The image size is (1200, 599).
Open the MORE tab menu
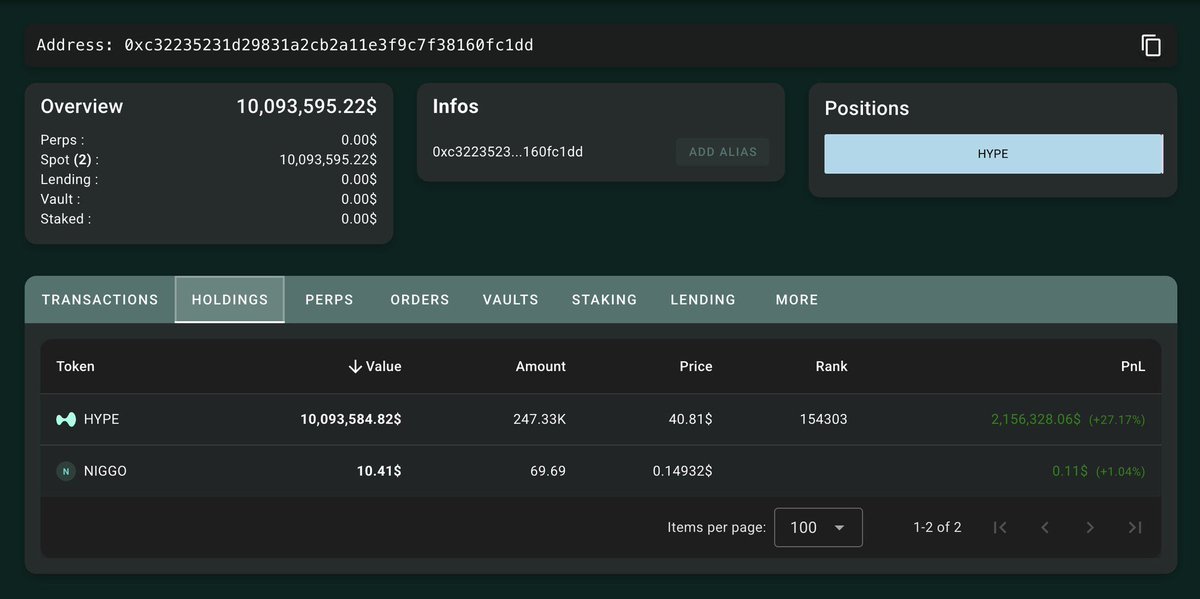[x=797, y=300]
